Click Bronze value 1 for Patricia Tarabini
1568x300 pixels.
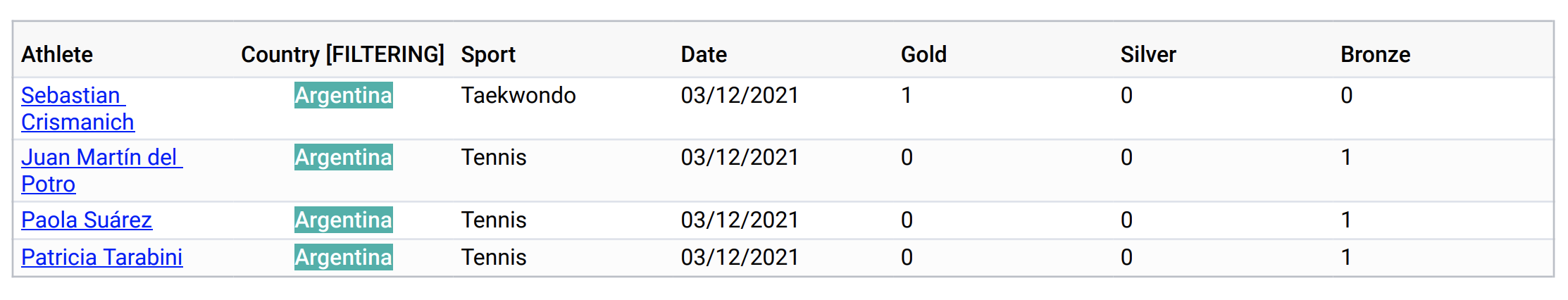(1346, 257)
